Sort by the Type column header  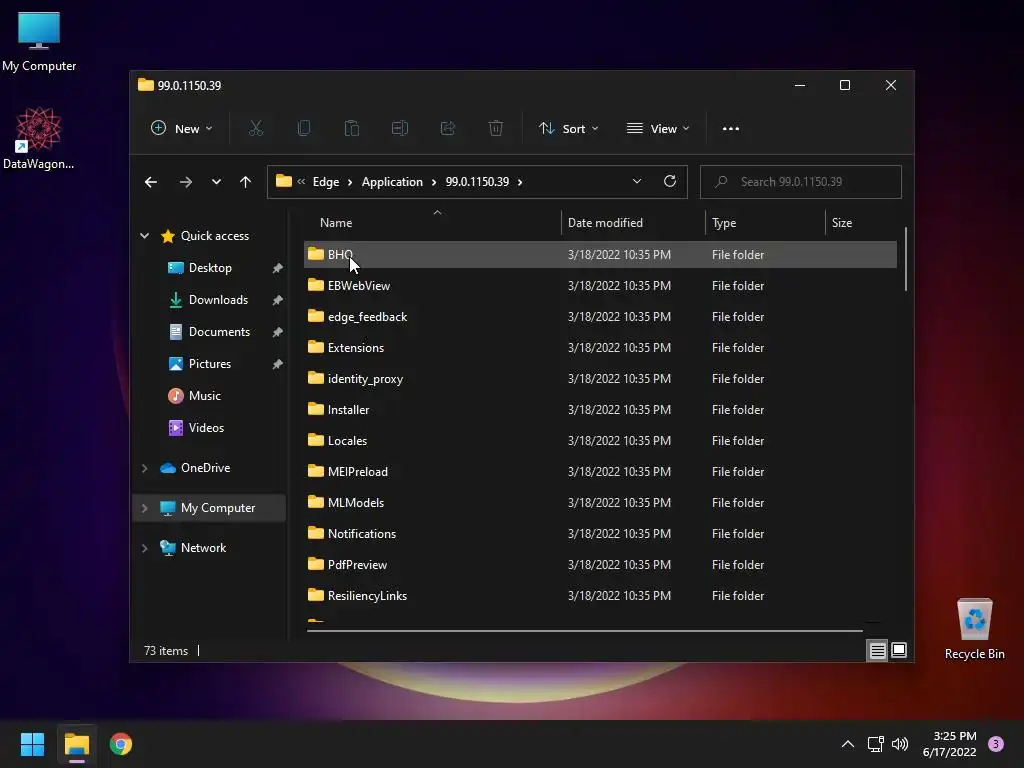point(765,223)
